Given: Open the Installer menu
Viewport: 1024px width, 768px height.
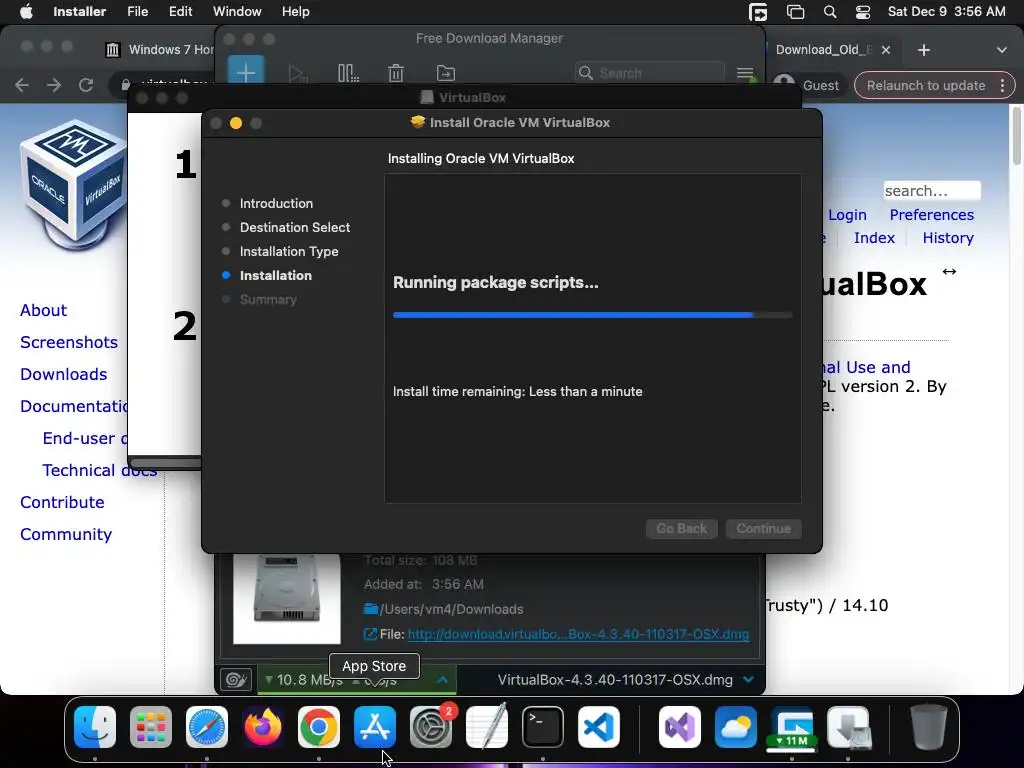Looking at the screenshot, I should click(79, 12).
